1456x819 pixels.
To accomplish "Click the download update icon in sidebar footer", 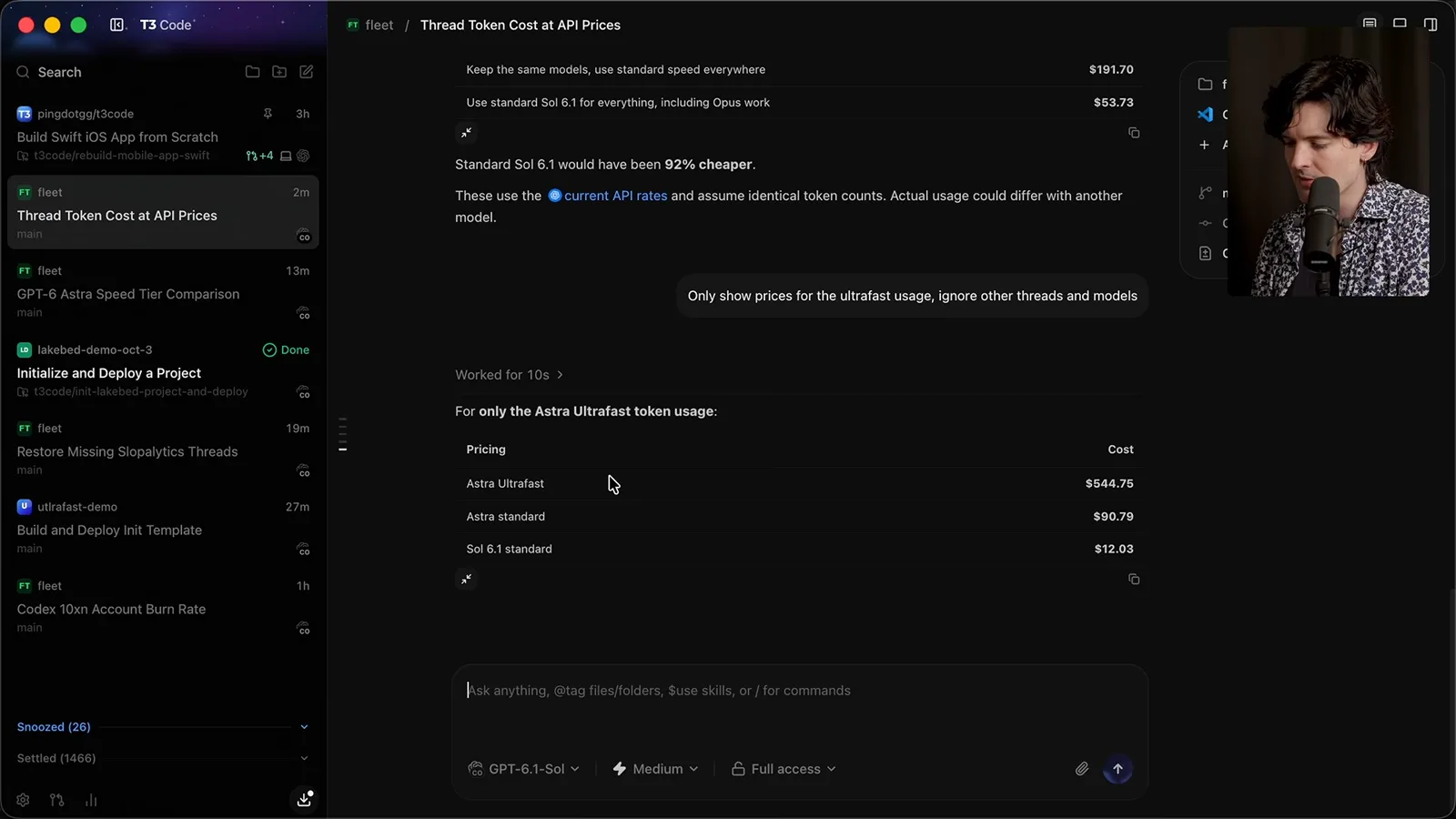I will (x=304, y=799).
